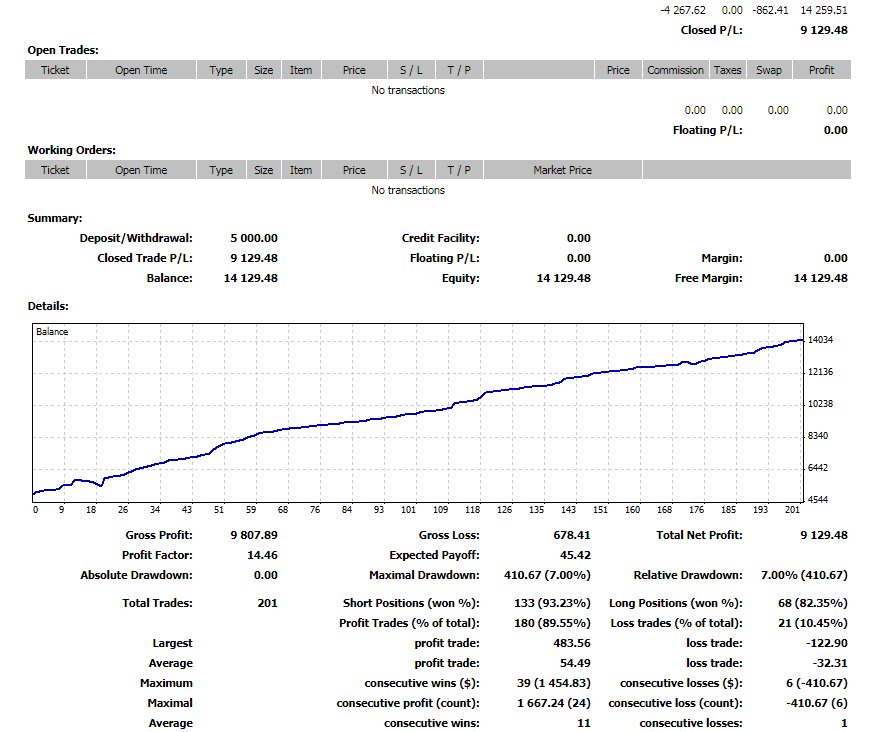Click the Total Net Profit label
Screen dimensions: 880x732
pyautogui.click(x=699, y=535)
